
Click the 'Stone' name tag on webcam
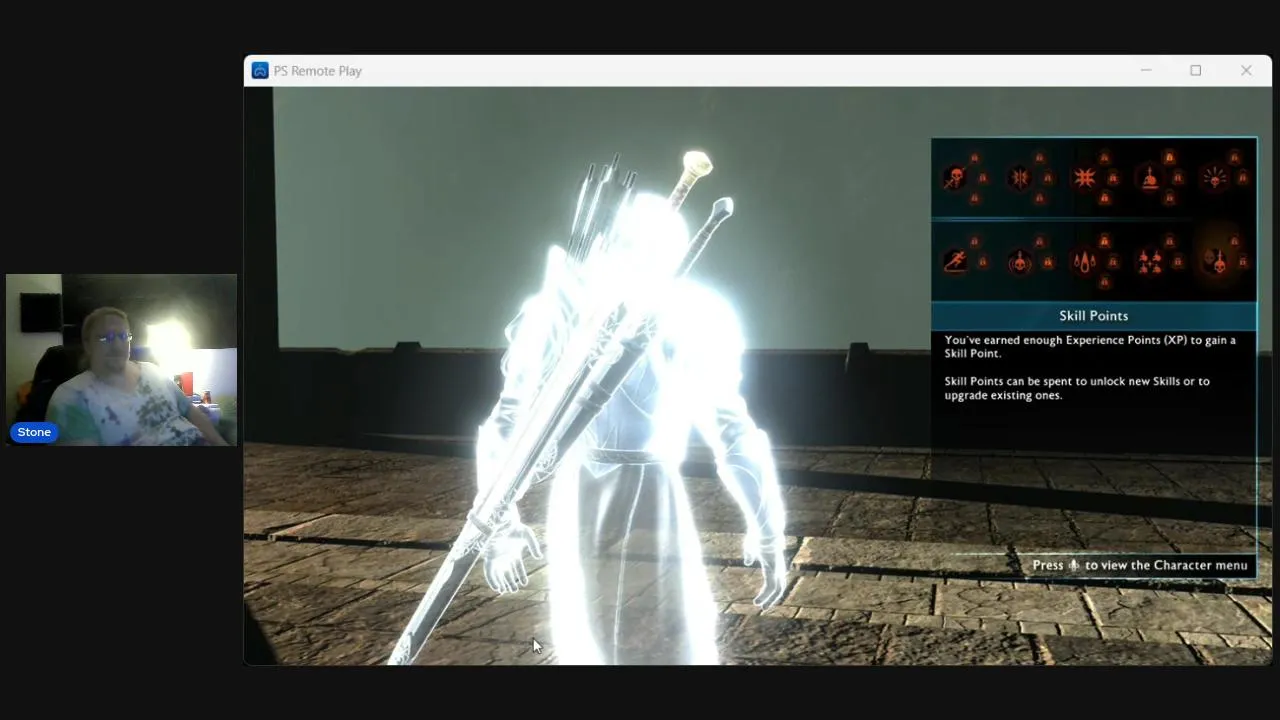click(x=34, y=432)
